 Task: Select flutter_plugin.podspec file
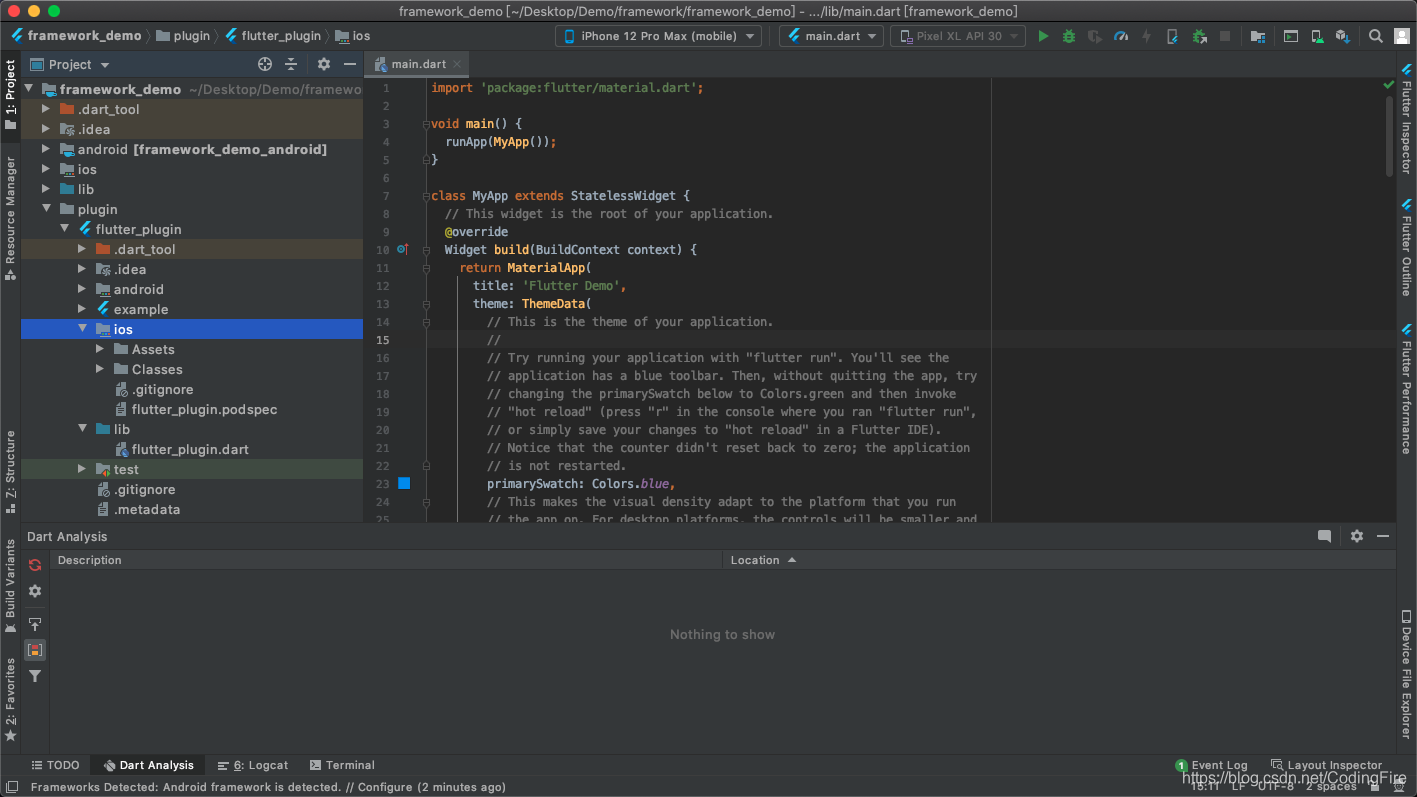pos(204,409)
